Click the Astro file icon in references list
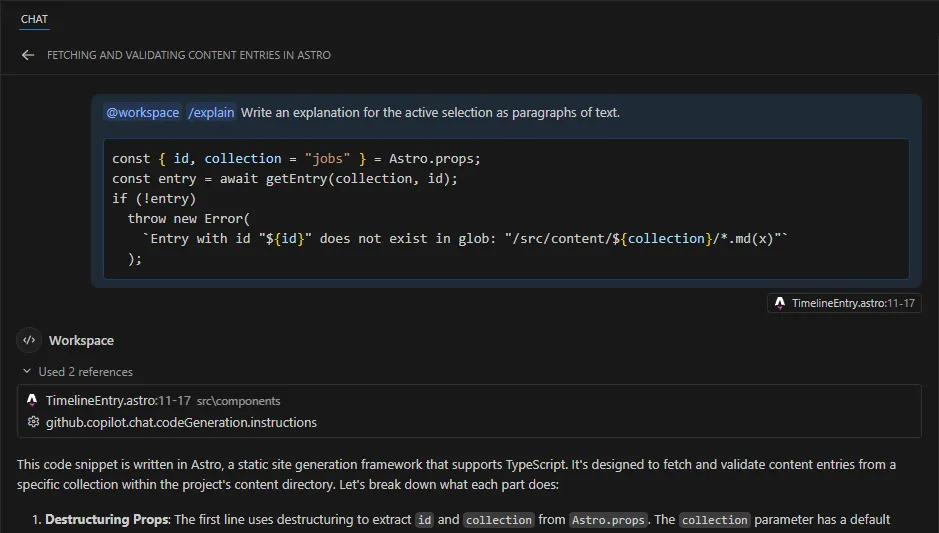This screenshot has height=533, width=939. 32,400
